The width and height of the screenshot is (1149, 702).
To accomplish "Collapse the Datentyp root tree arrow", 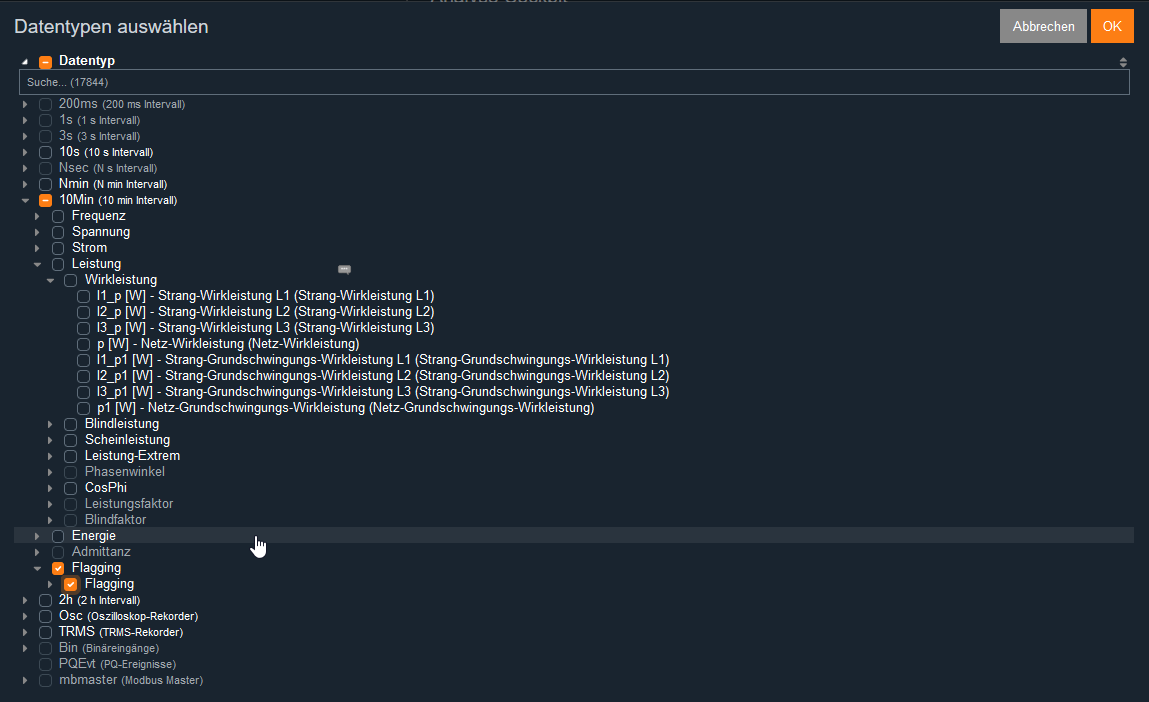I will click(25, 62).
